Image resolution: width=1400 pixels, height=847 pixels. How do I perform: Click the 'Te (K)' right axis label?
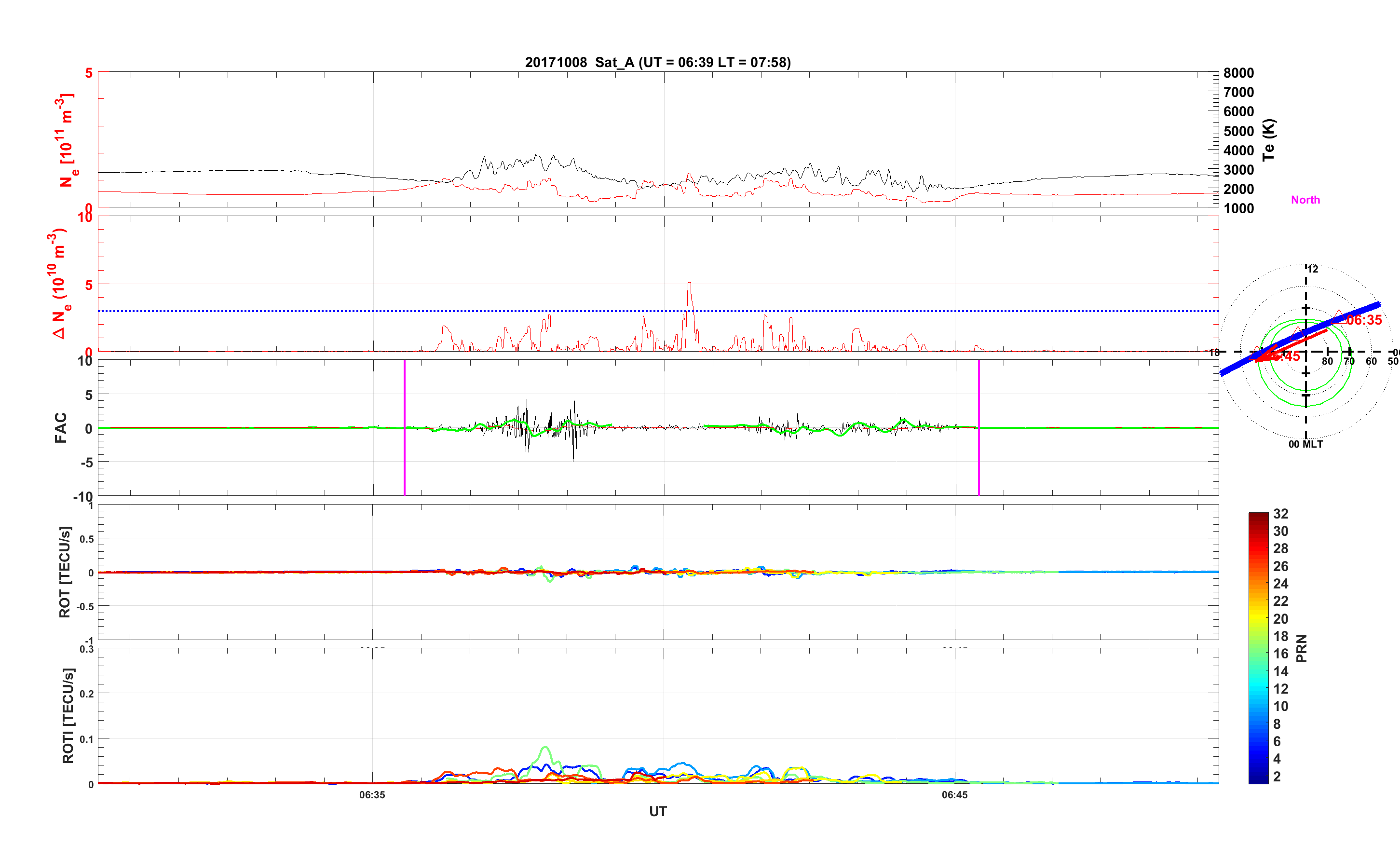click(1268, 140)
